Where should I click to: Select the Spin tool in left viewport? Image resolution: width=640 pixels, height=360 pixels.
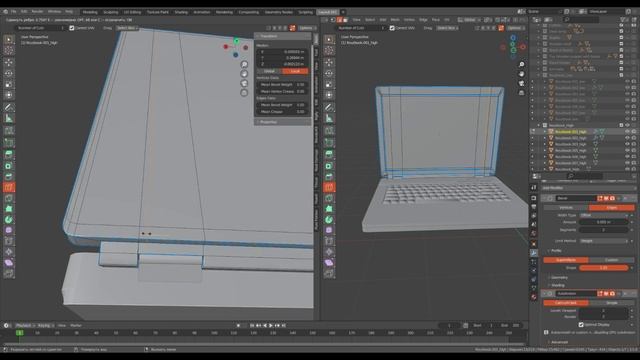pyautogui.click(x=9, y=220)
